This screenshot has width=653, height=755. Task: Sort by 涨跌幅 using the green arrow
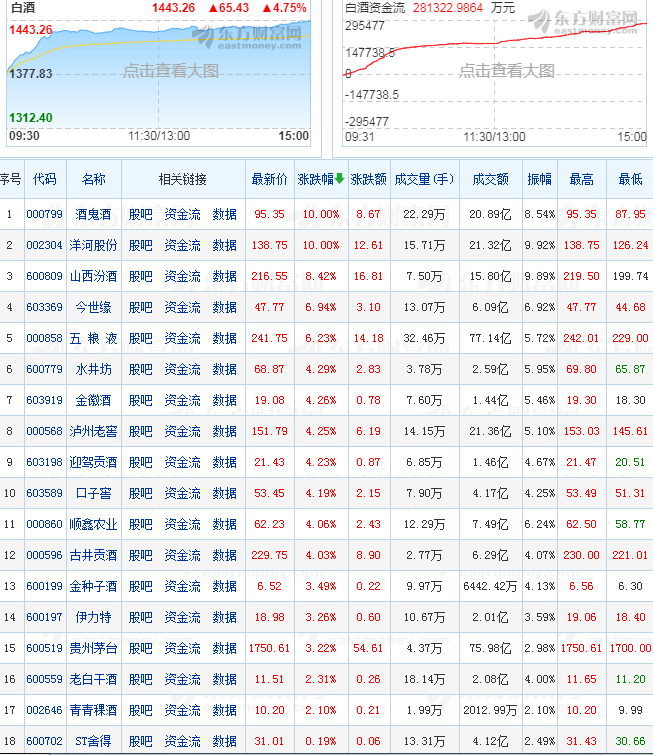tap(340, 179)
